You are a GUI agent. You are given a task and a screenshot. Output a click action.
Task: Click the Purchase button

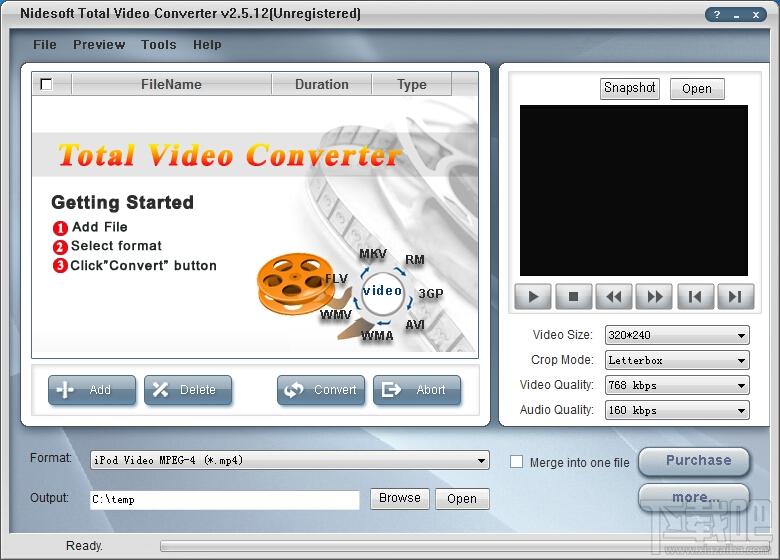point(694,461)
